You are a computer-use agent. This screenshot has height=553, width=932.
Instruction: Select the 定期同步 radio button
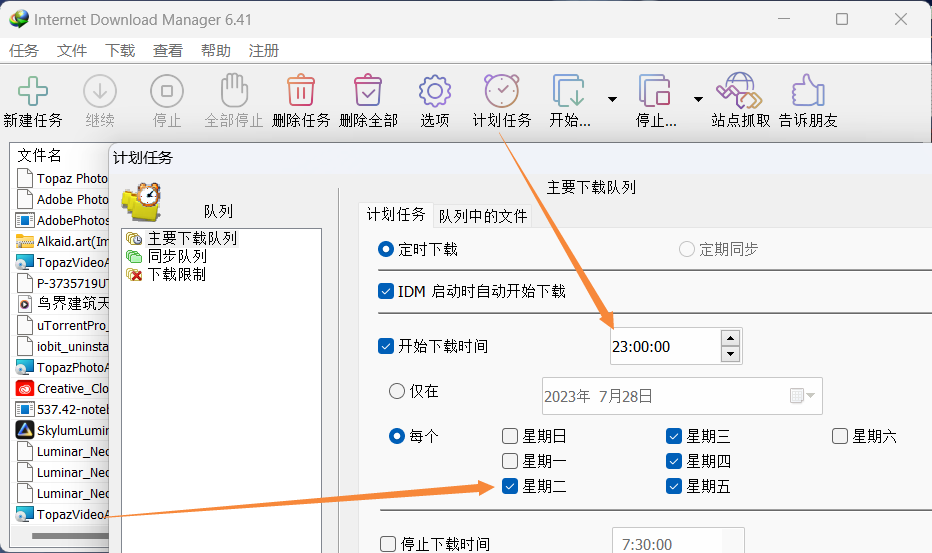pyautogui.click(x=687, y=249)
